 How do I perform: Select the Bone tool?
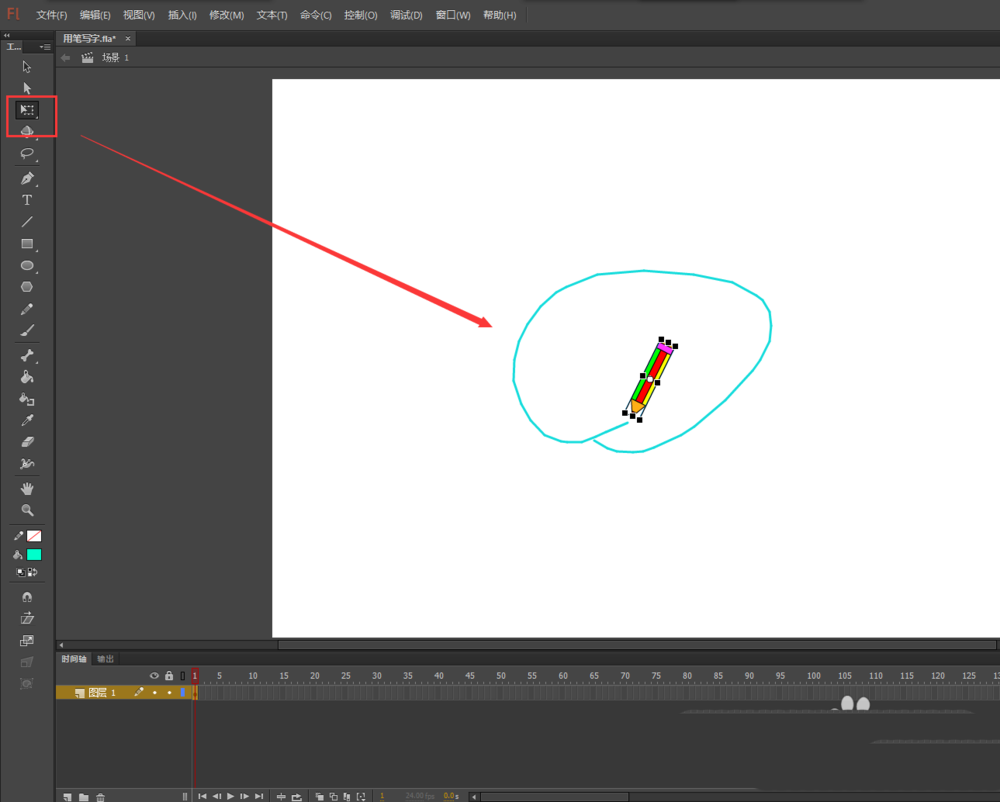point(27,356)
